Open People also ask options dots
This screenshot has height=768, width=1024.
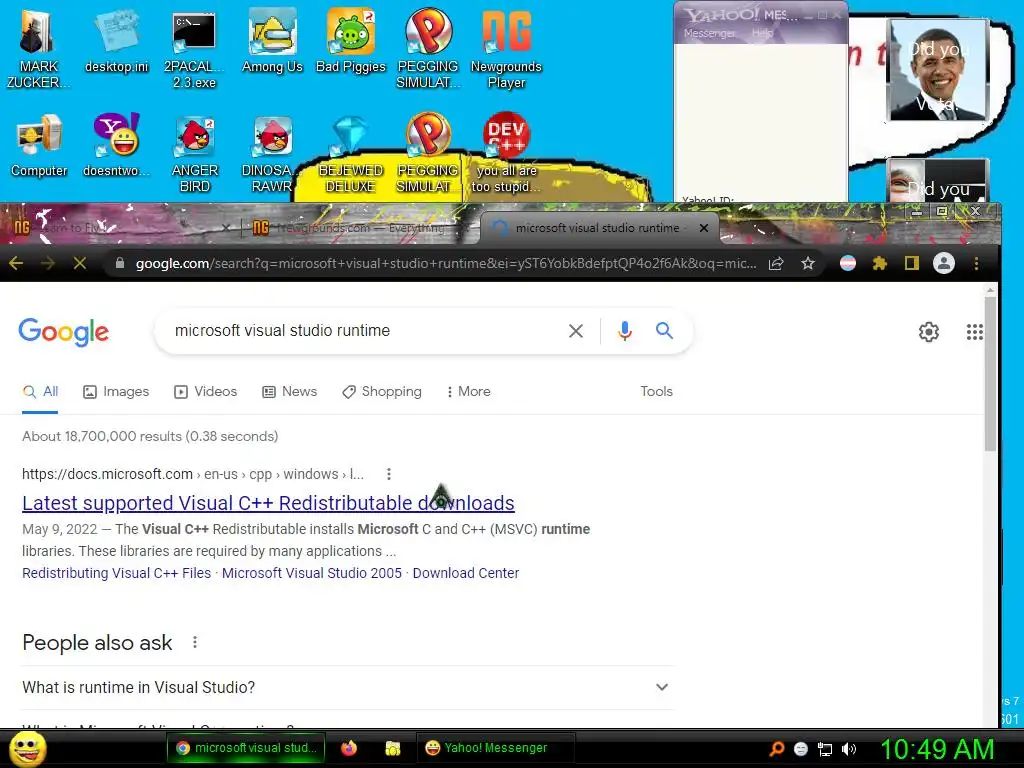point(195,643)
